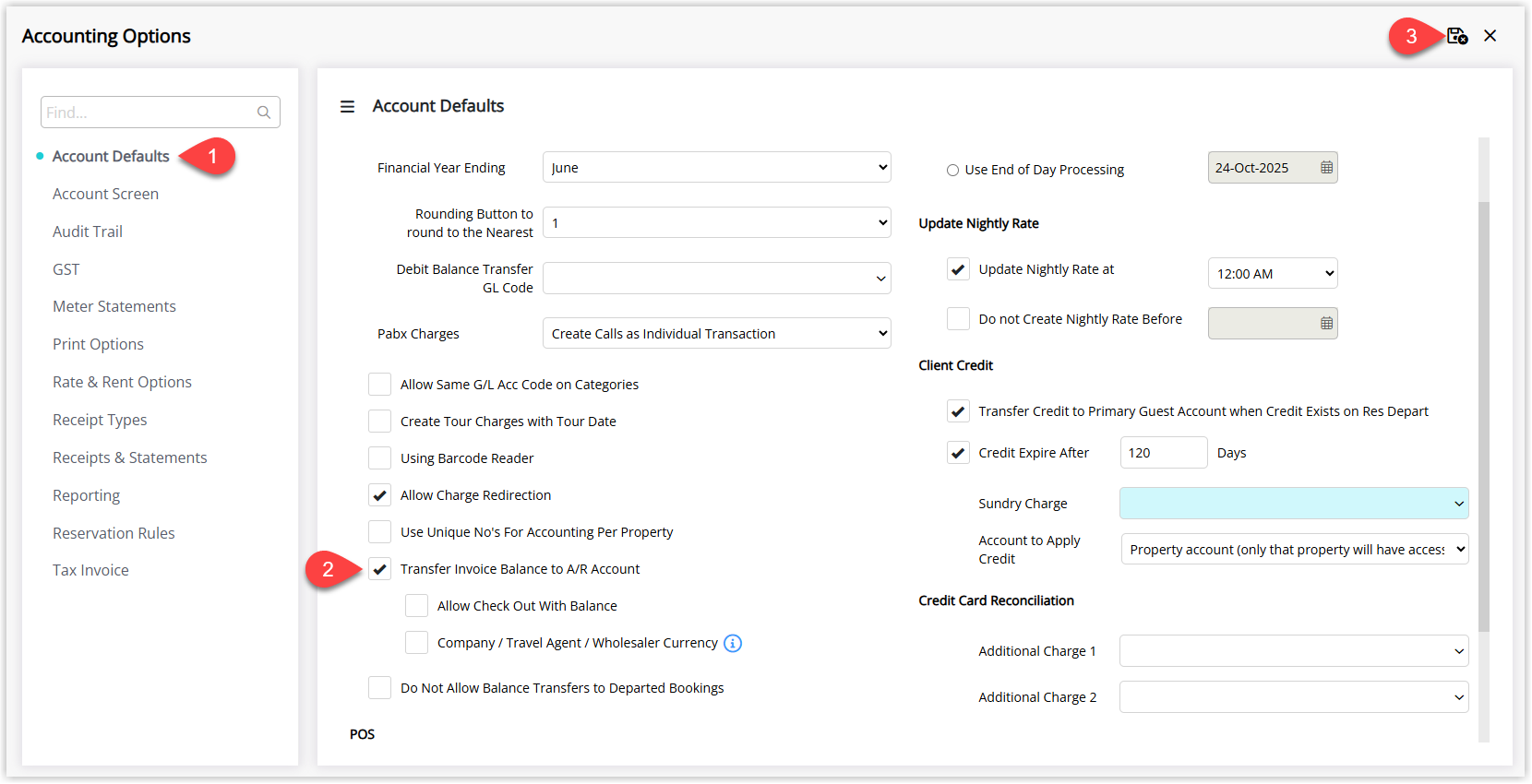
Task: Open the Additional Charge 1 dropdown
Action: click(x=1294, y=650)
